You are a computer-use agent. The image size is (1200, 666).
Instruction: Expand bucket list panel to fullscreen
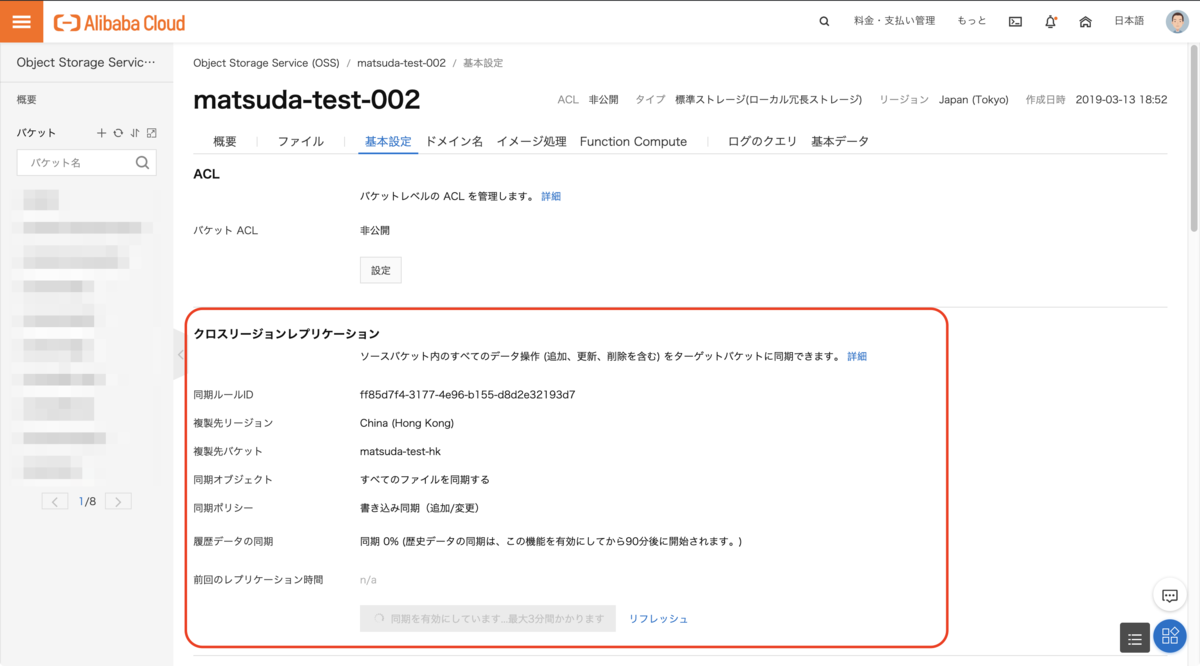click(x=151, y=133)
